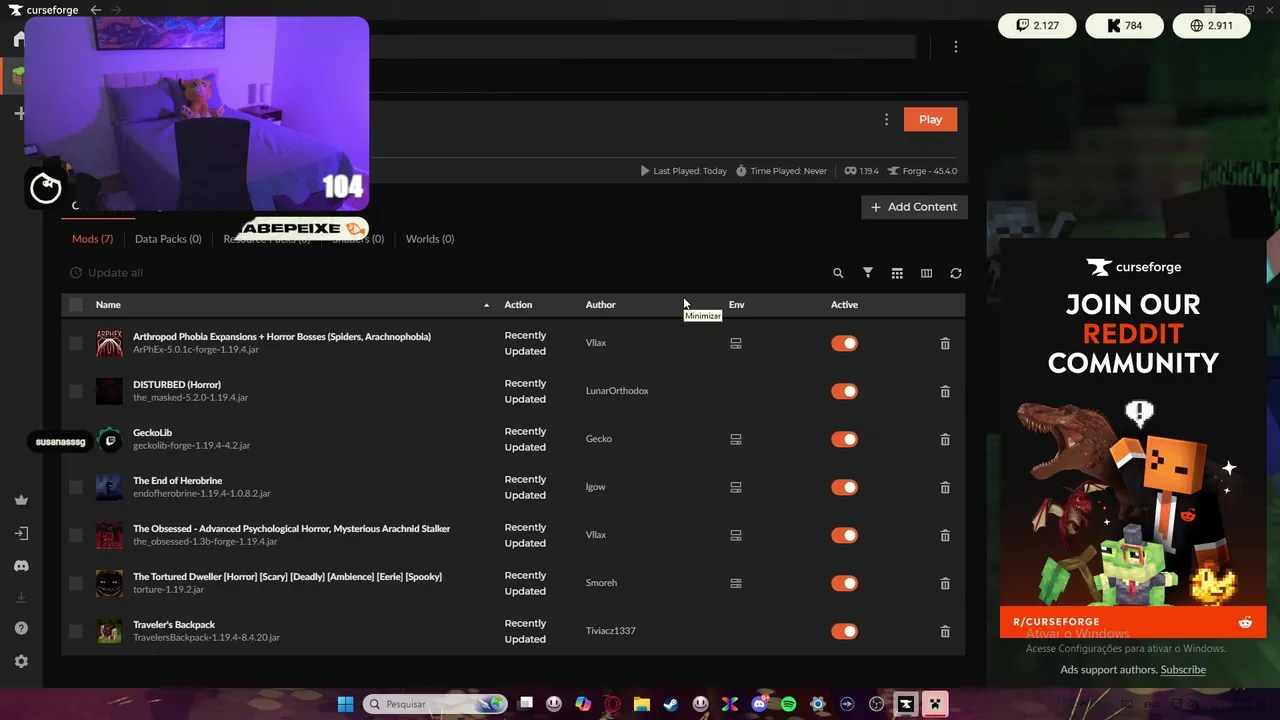
Task: Open the crown premium icon in sidebar
Action: (21, 500)
